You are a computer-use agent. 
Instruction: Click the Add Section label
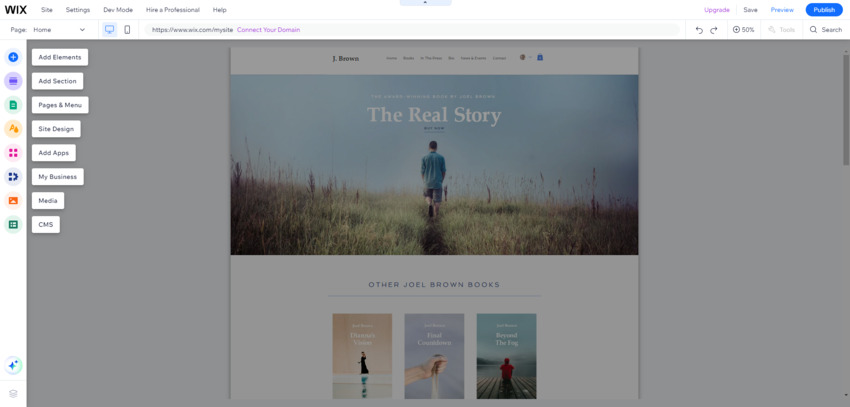57,81
